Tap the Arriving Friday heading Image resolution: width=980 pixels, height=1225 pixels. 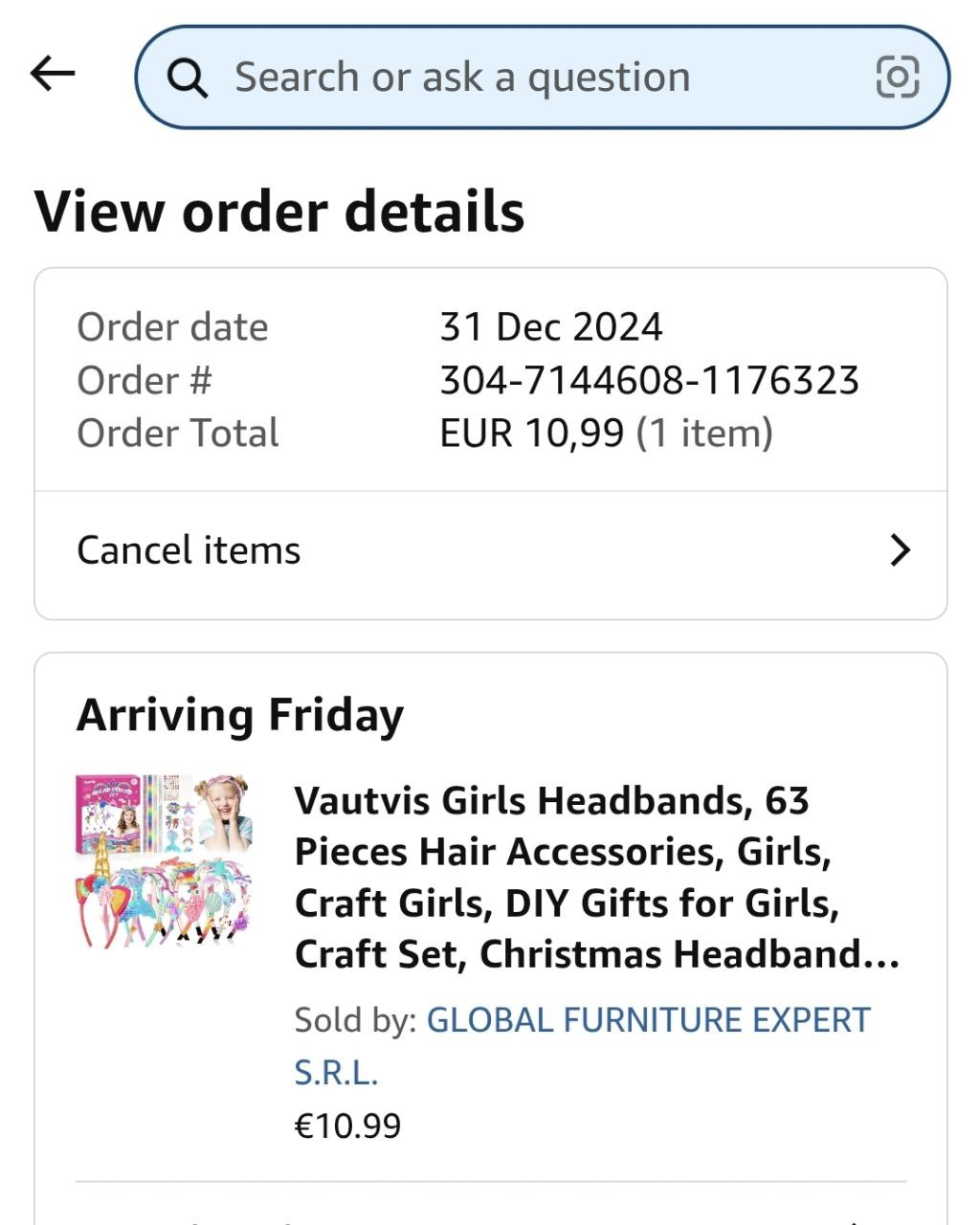(x=240, y=715)
